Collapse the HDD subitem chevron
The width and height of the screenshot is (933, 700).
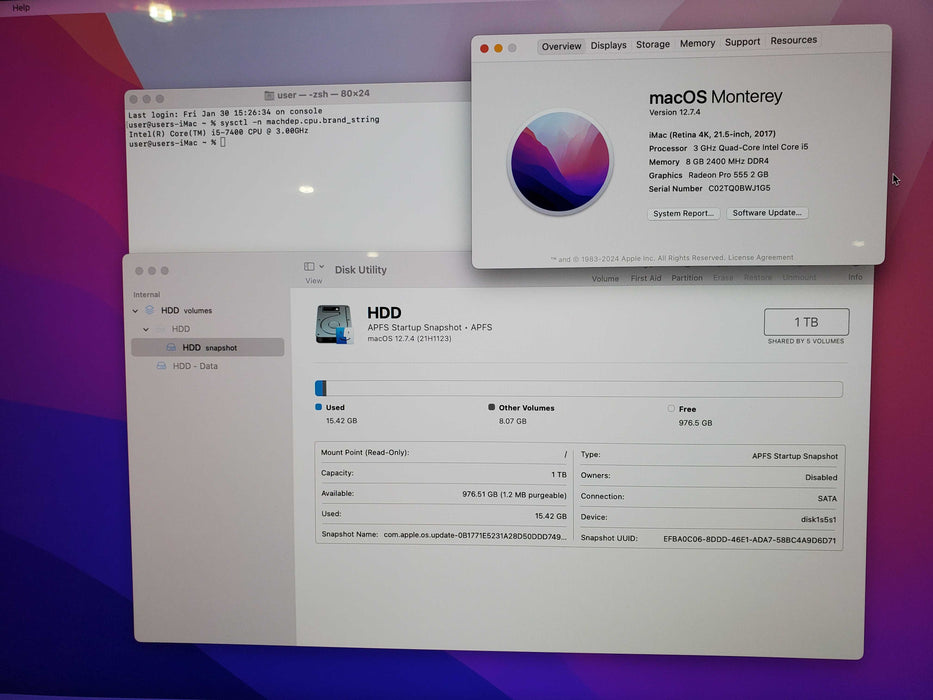click(146, 329)
